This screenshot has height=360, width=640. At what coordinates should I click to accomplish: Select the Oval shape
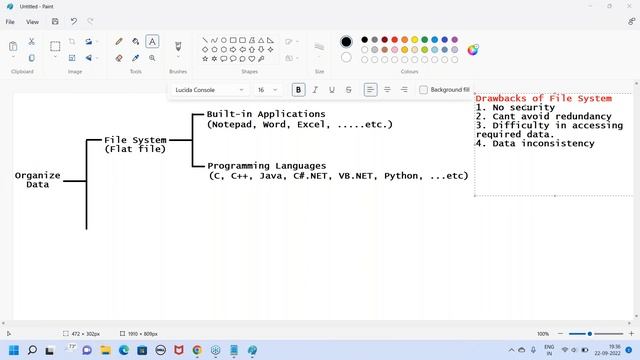pos(224,40)
